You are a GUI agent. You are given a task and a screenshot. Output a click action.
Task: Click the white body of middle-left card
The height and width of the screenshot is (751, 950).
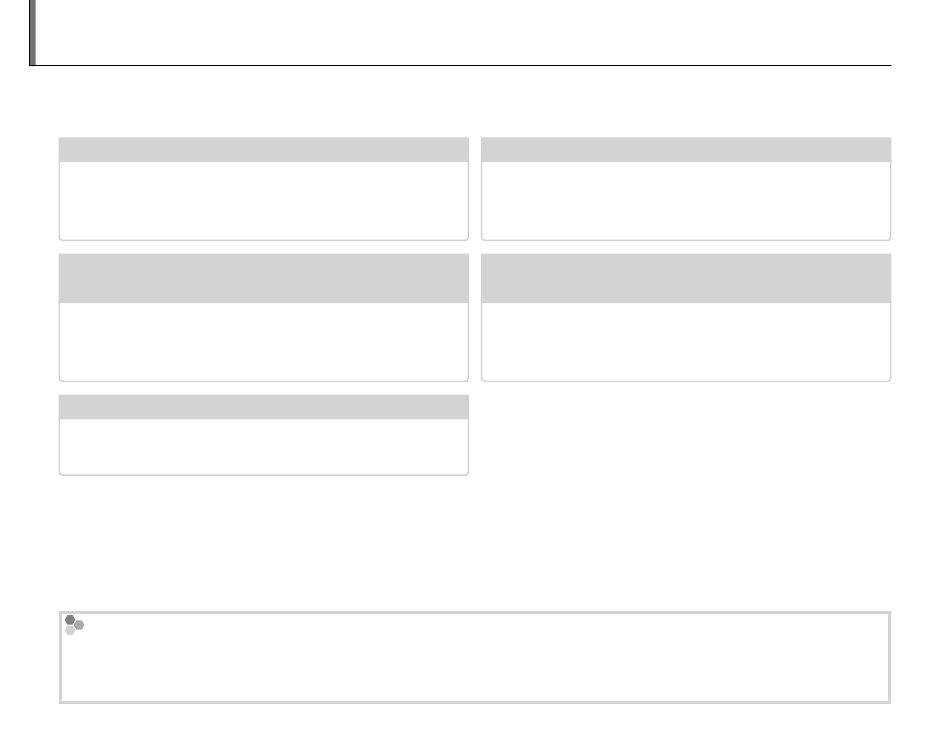tap(264, 341)
